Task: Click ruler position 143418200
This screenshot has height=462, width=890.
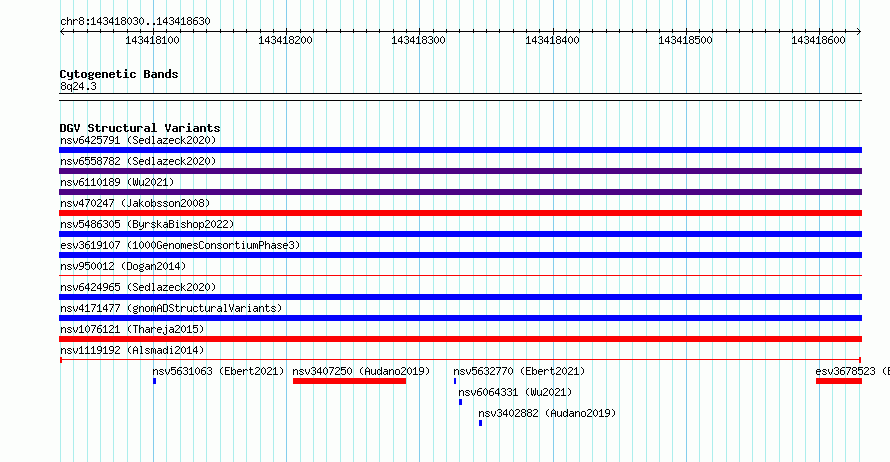Action: click(x=285, y=40)
